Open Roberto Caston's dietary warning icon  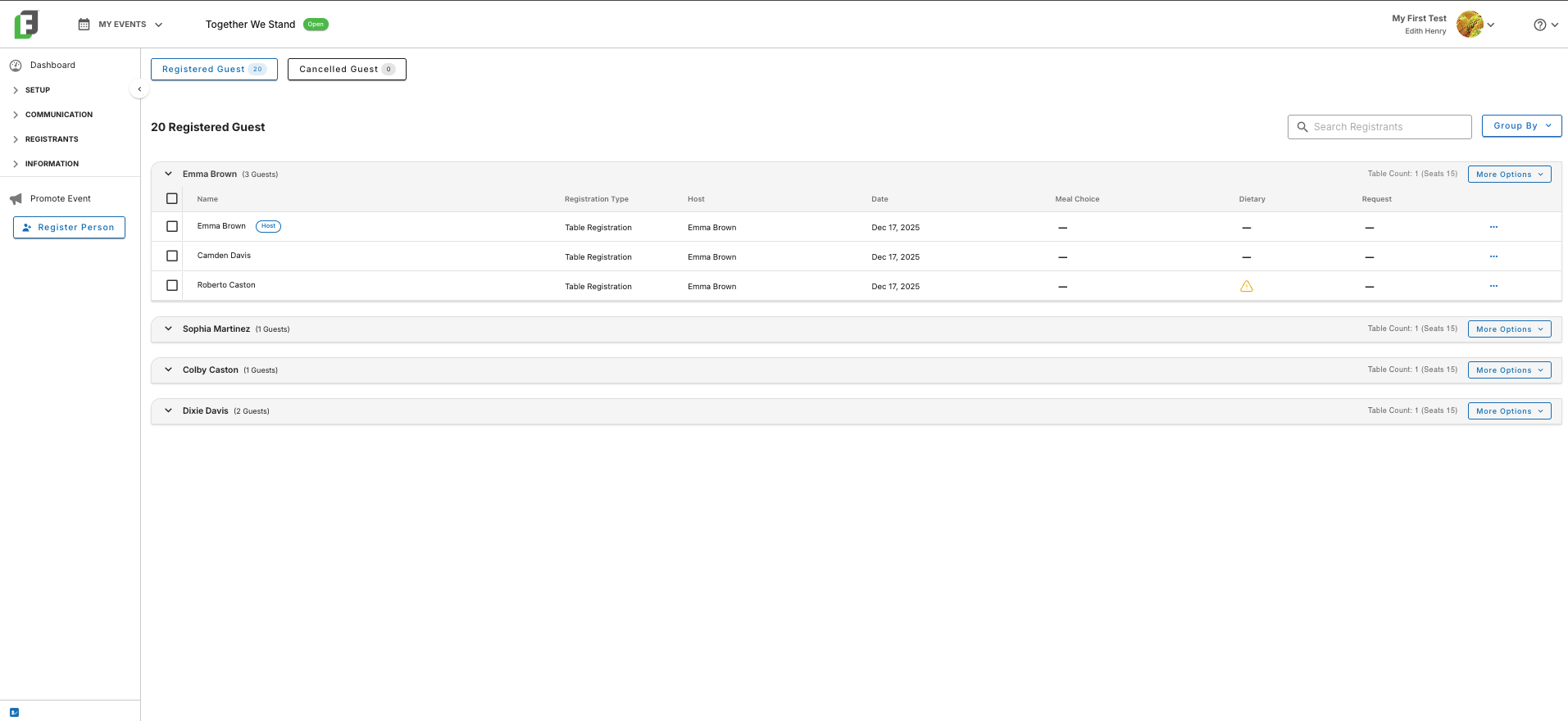click(x=1246, y=286)
